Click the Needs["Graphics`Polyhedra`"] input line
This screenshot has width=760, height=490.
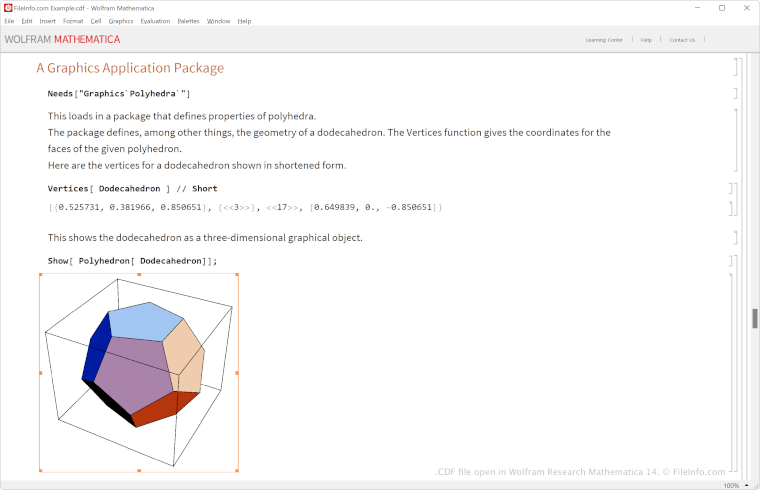pyautogui.click(x=119, y=94)
